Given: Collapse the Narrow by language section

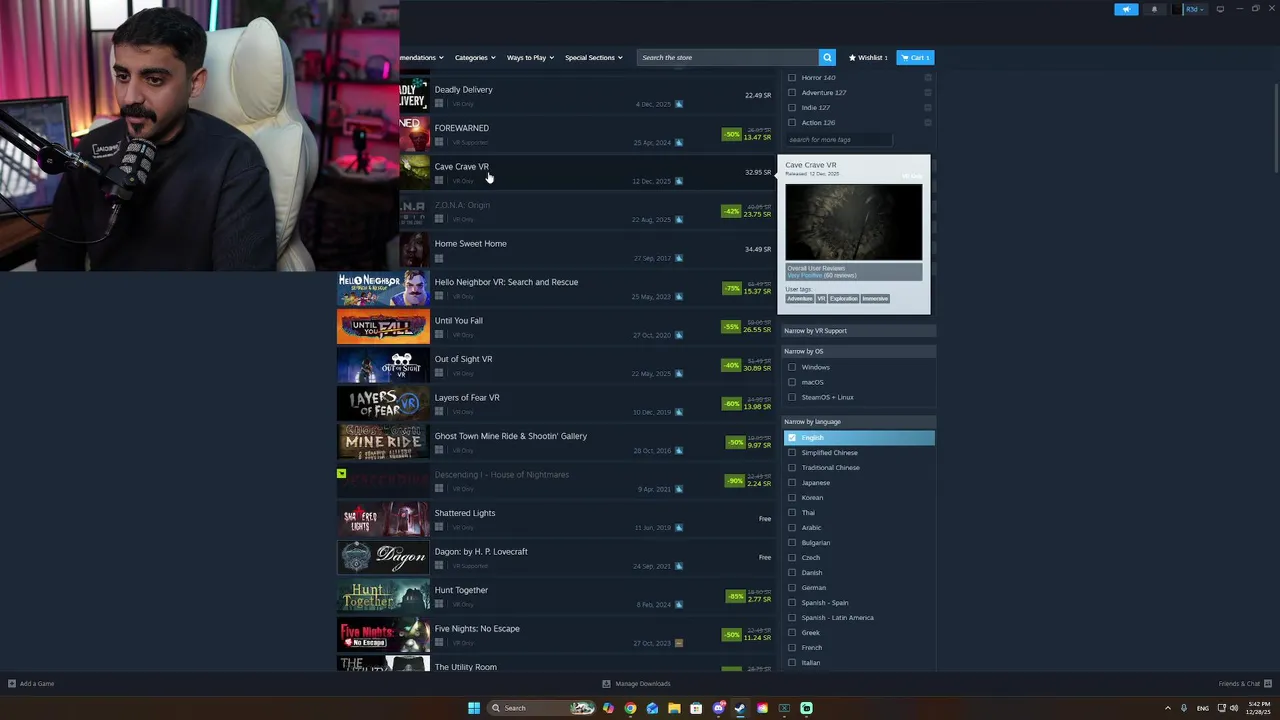Looking at the screenshot, I should [x=858, y=421].
